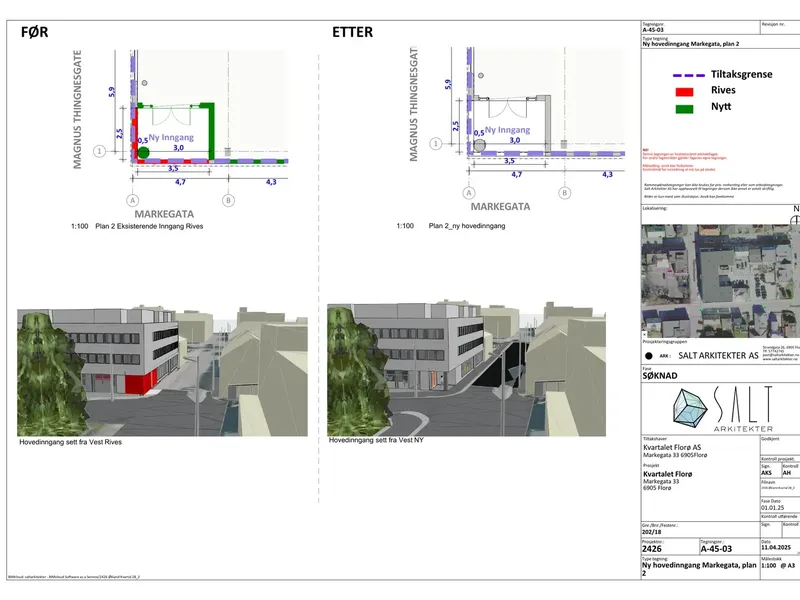
Task: Open the ETTER 3D street render
Action: coord(466,369)
